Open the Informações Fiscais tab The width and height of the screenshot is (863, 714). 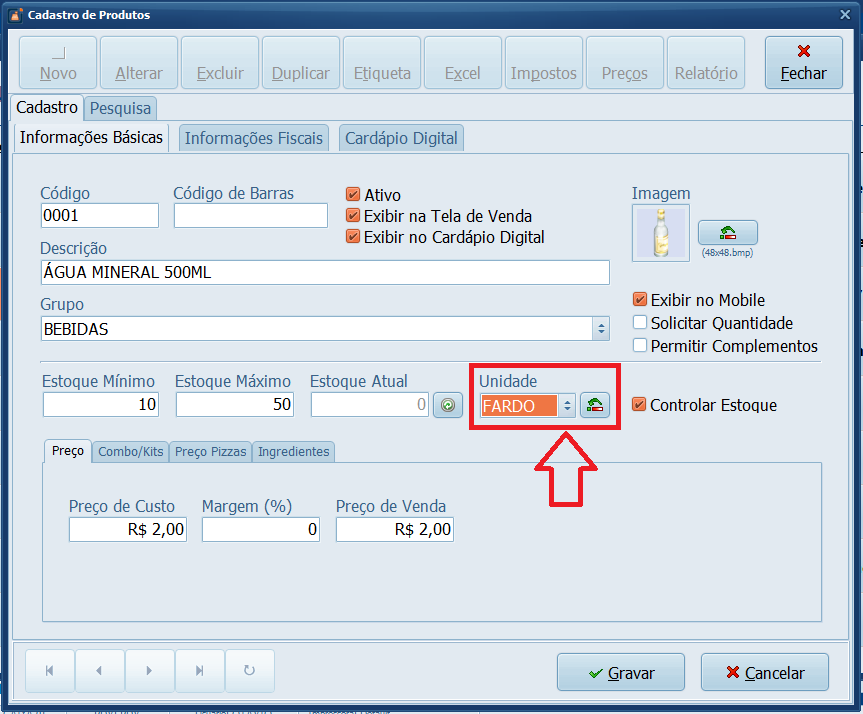tap(253, 138)
